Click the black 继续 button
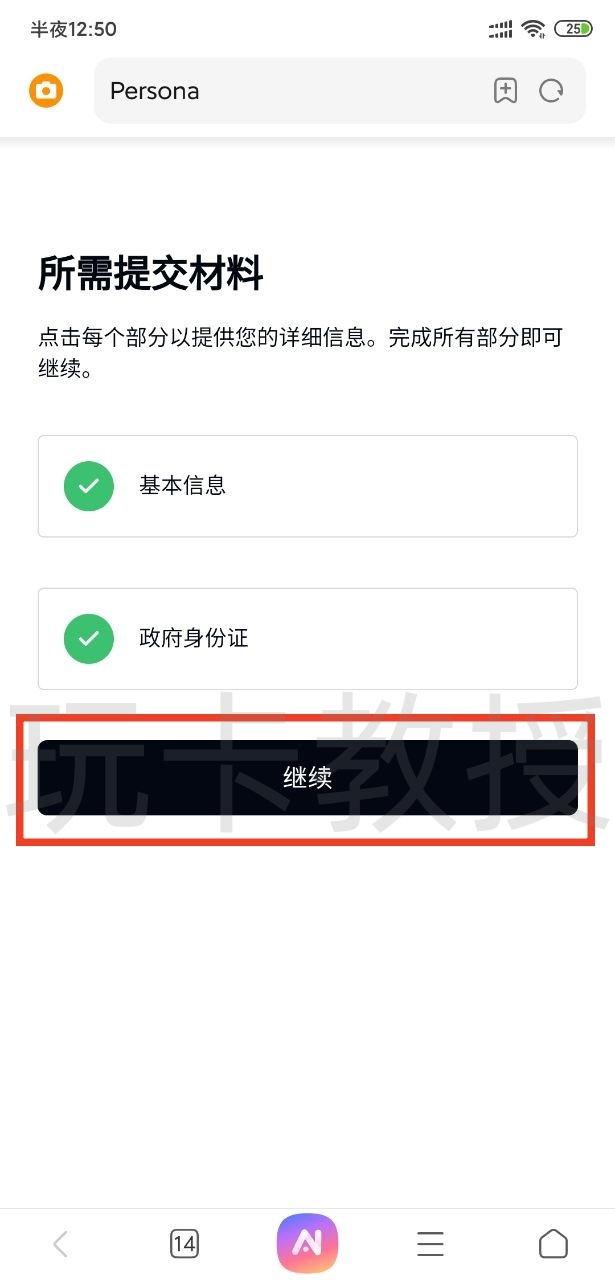 [x=308, y=777]
